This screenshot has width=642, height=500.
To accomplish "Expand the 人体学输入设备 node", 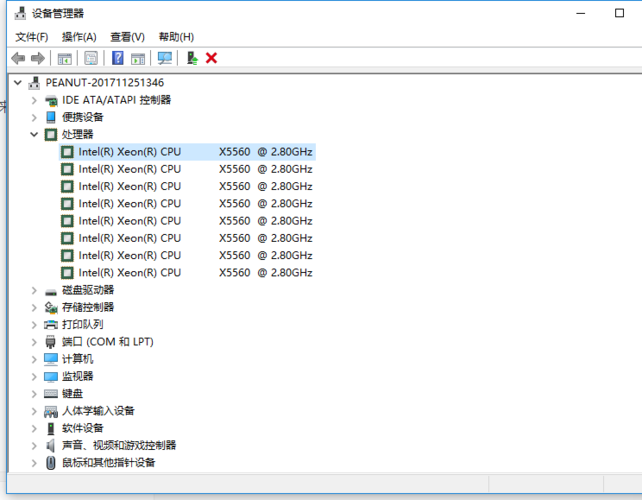I will pyautogui.click(x=34, y=412).
